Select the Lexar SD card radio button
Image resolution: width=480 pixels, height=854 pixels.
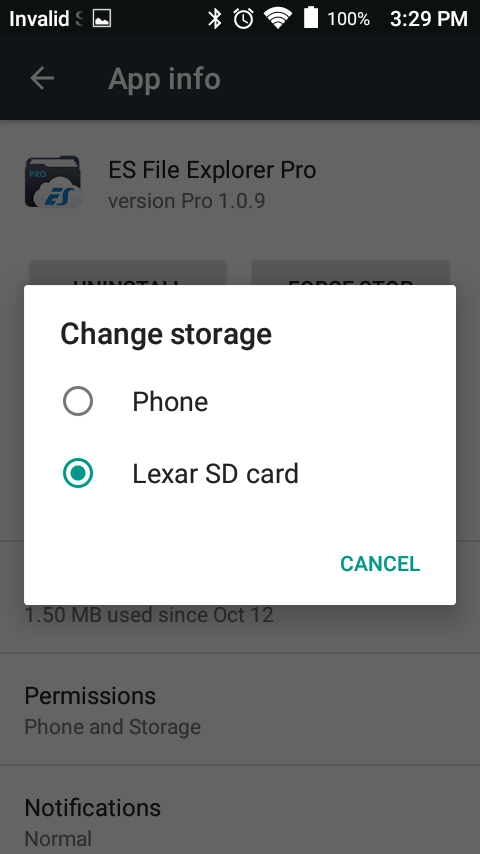[78, 473]
